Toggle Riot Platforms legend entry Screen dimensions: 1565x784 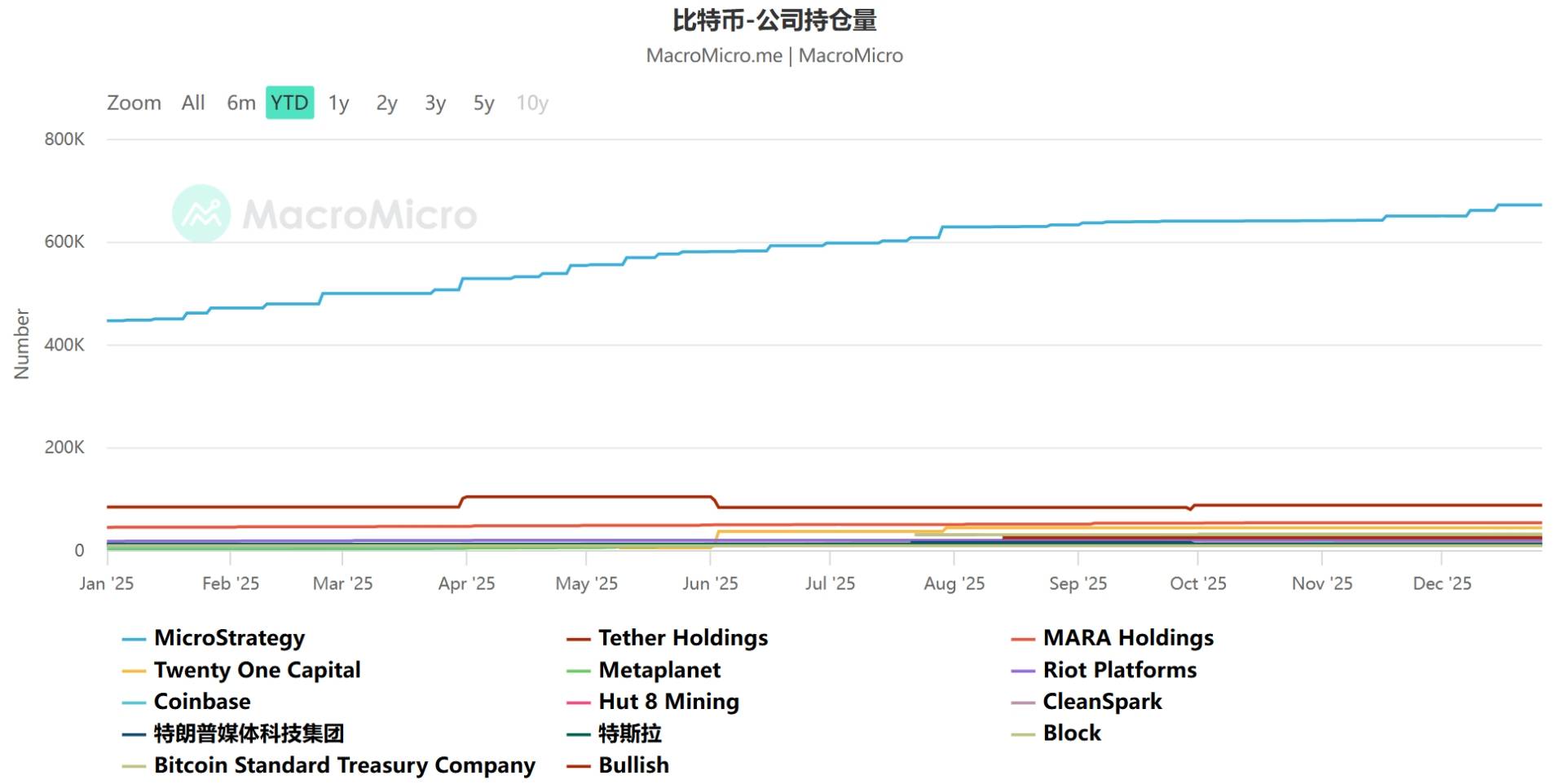(1119, 670)
